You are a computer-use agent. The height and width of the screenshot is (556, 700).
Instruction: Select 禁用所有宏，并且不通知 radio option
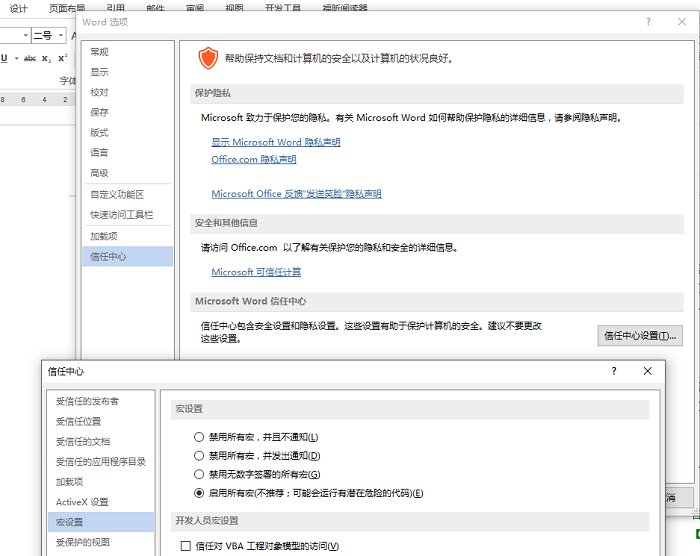(199, 437)
